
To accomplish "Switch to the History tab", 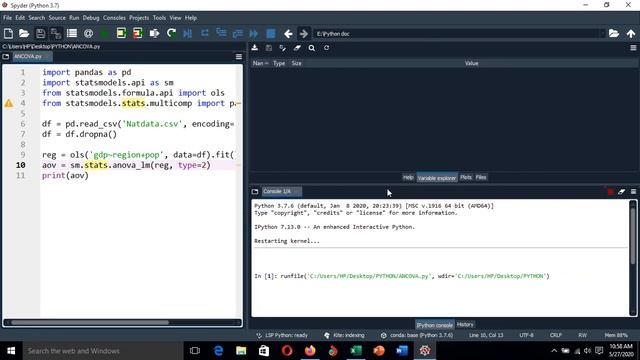I will click(x=465, y=324).
